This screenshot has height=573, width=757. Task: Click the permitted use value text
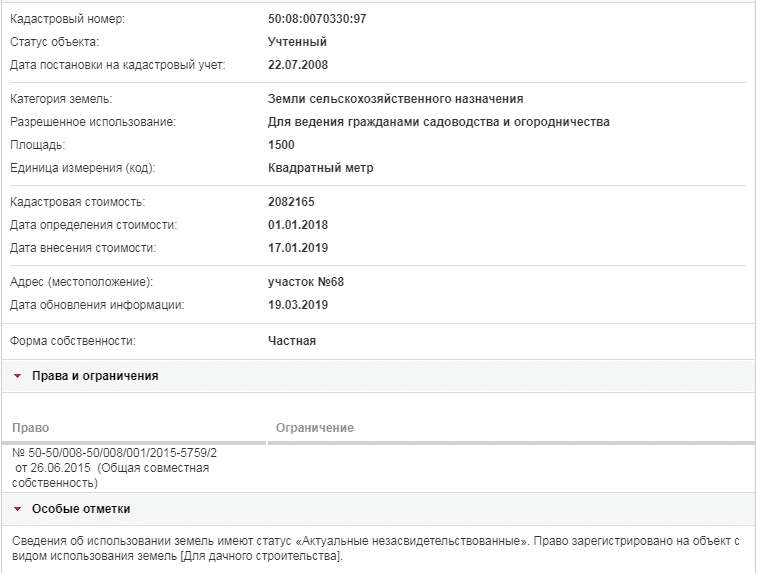pyautogui.click(x=439, y=122)
